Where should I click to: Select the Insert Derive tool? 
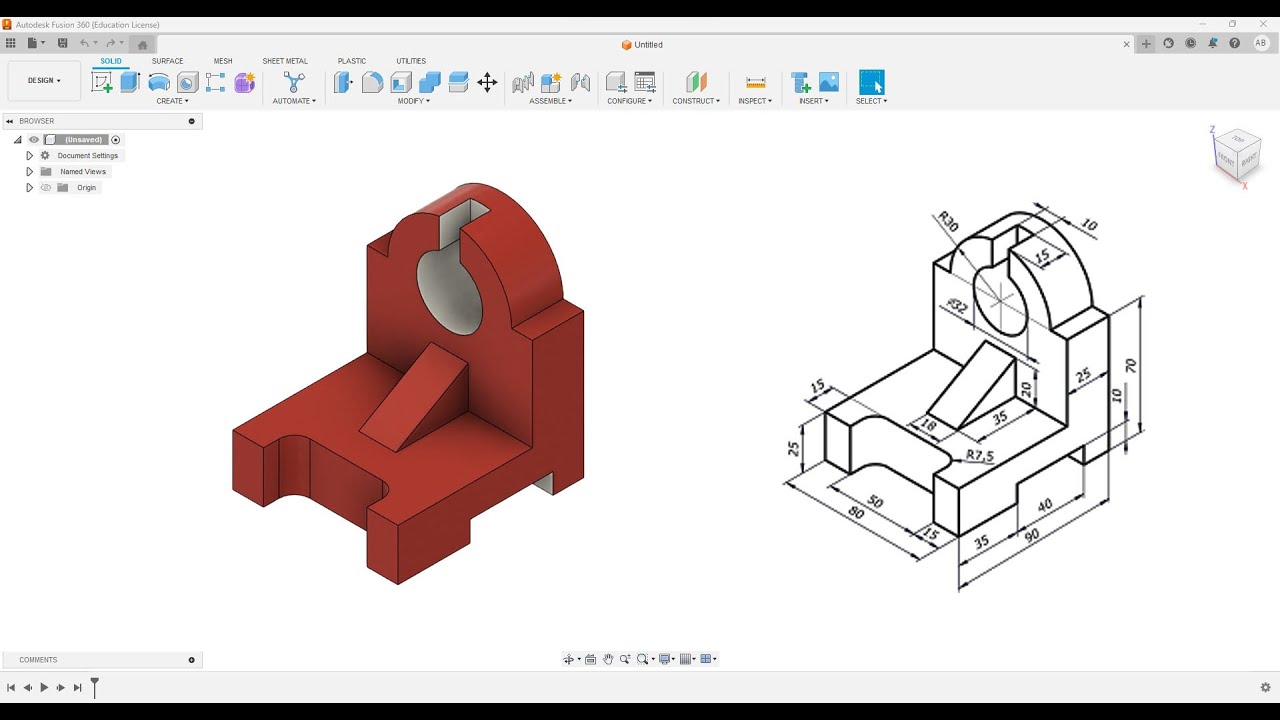800,83
